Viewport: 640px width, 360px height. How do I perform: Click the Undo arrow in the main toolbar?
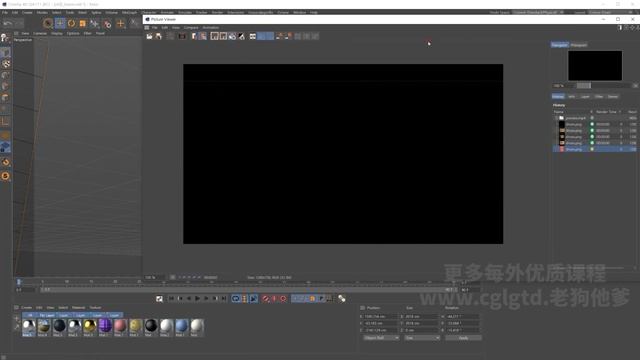pos(7,24)
